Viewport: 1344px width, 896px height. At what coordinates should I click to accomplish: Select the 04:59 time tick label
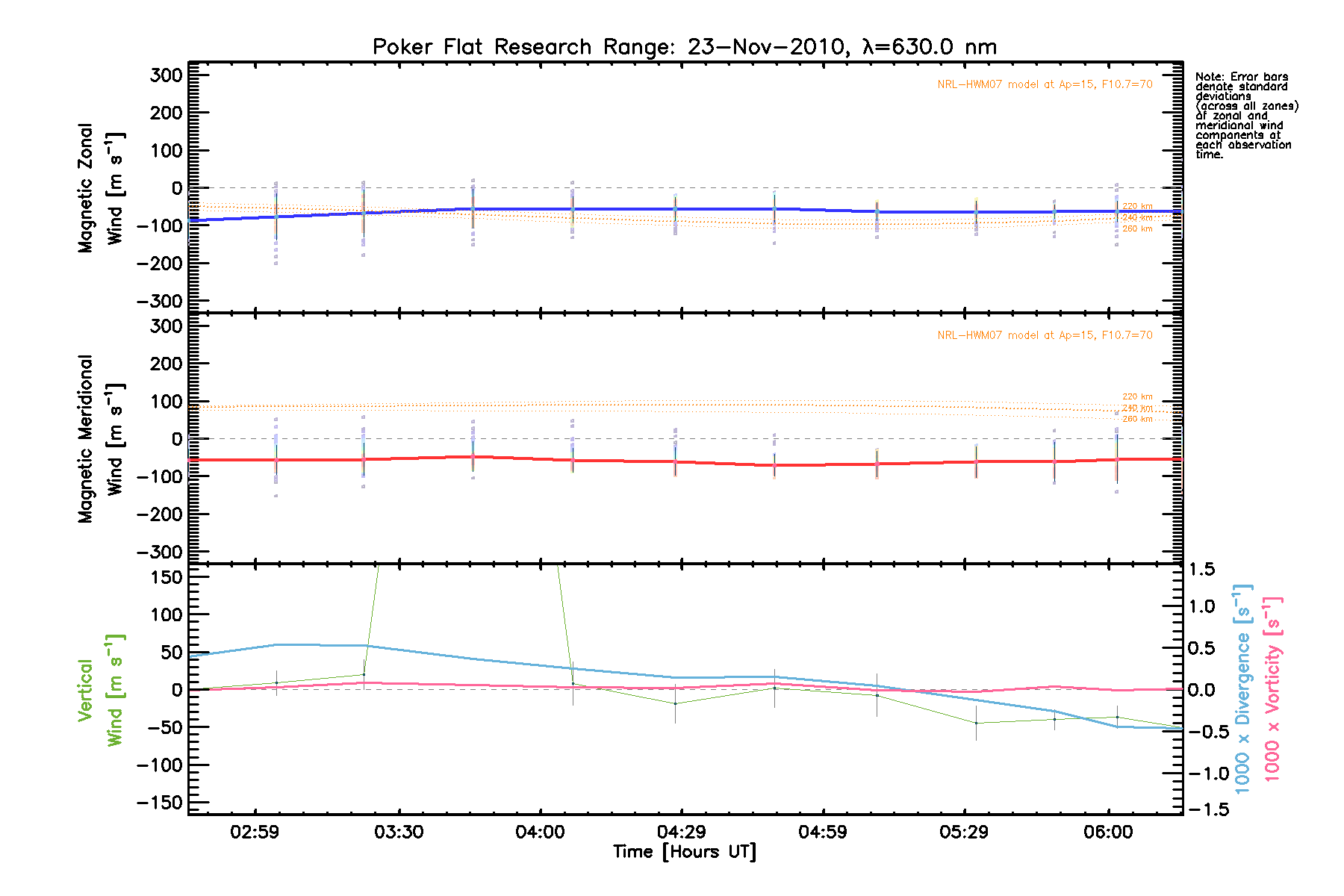[x=823, y=833]
